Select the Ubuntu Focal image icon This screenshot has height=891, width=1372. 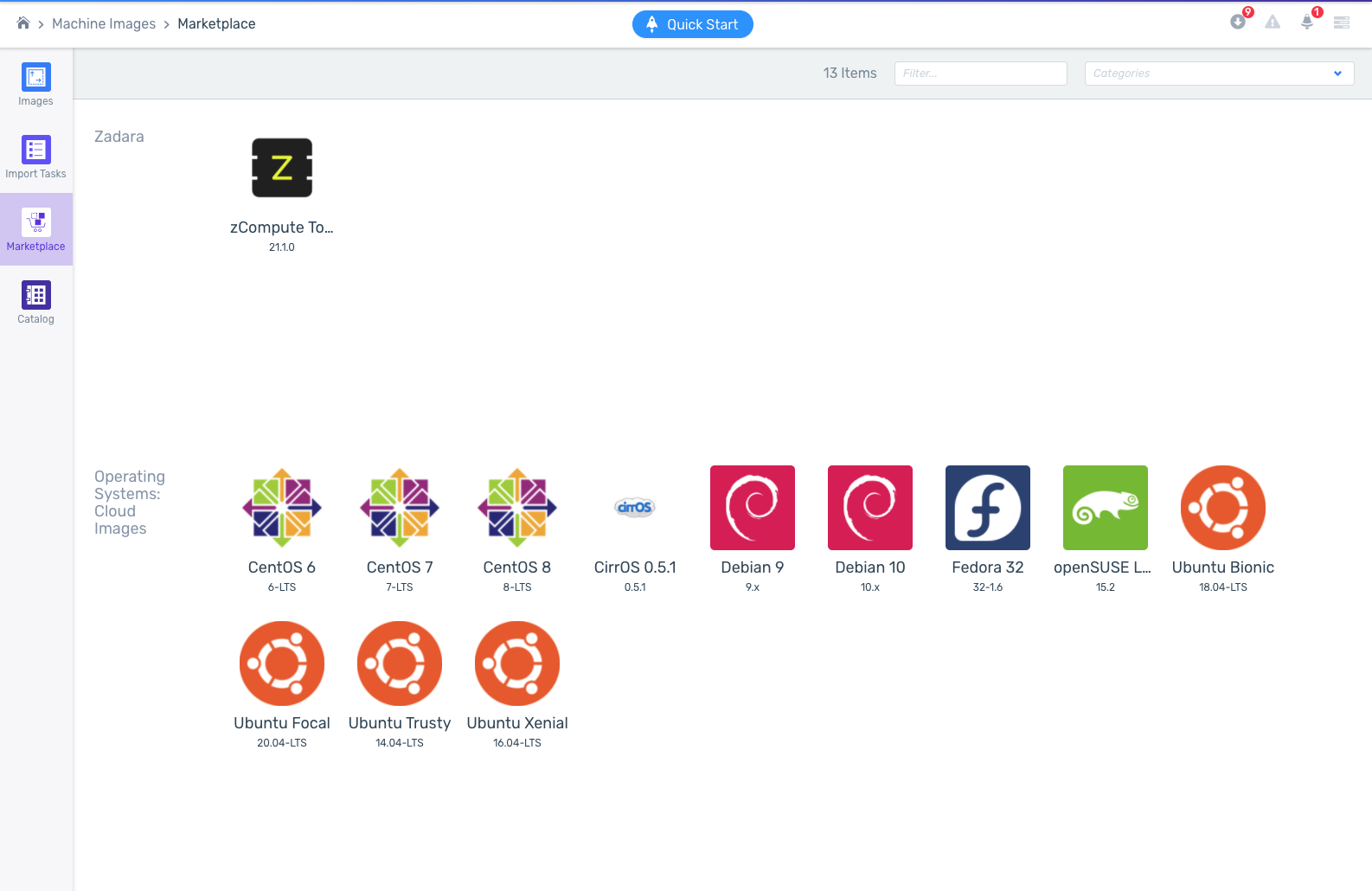[x=282, y=663]
